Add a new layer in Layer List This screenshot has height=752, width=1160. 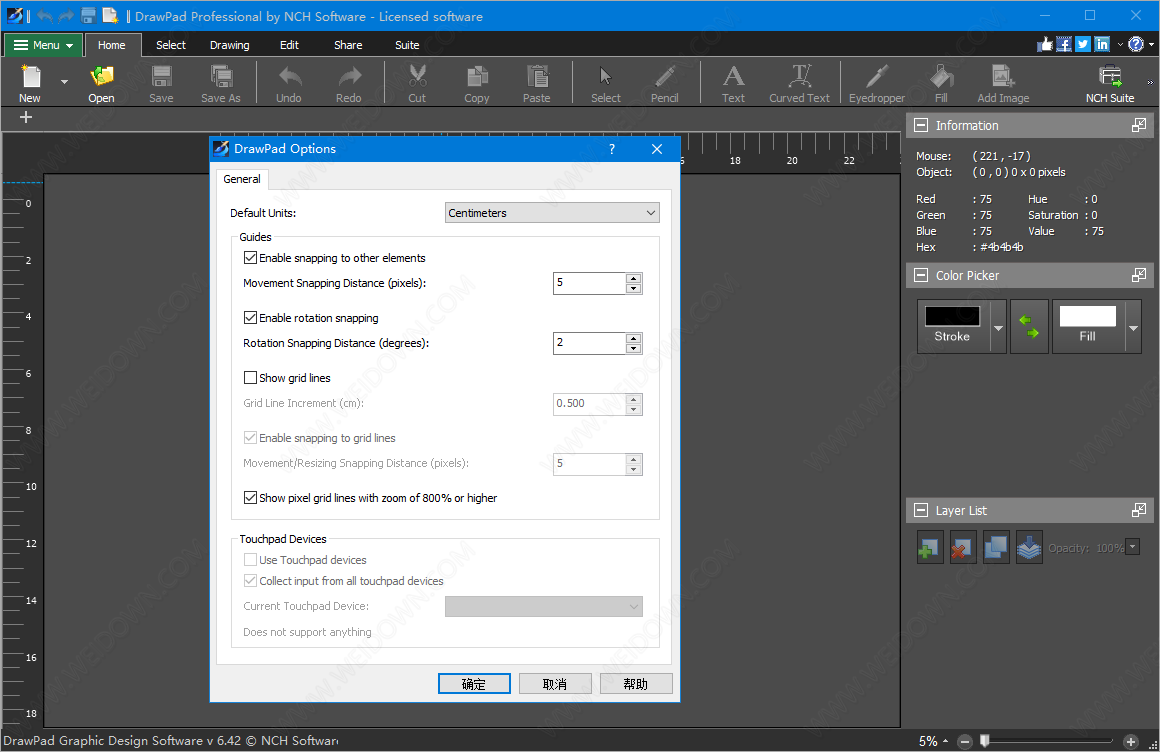pos(930,548)
